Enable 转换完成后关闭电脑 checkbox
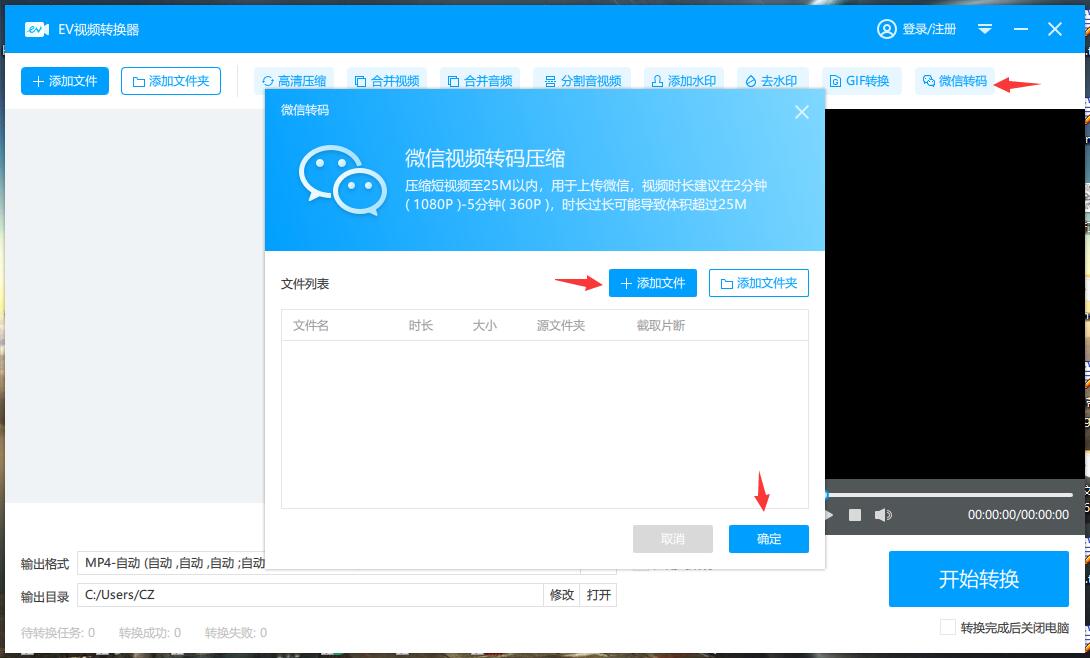 947,627
